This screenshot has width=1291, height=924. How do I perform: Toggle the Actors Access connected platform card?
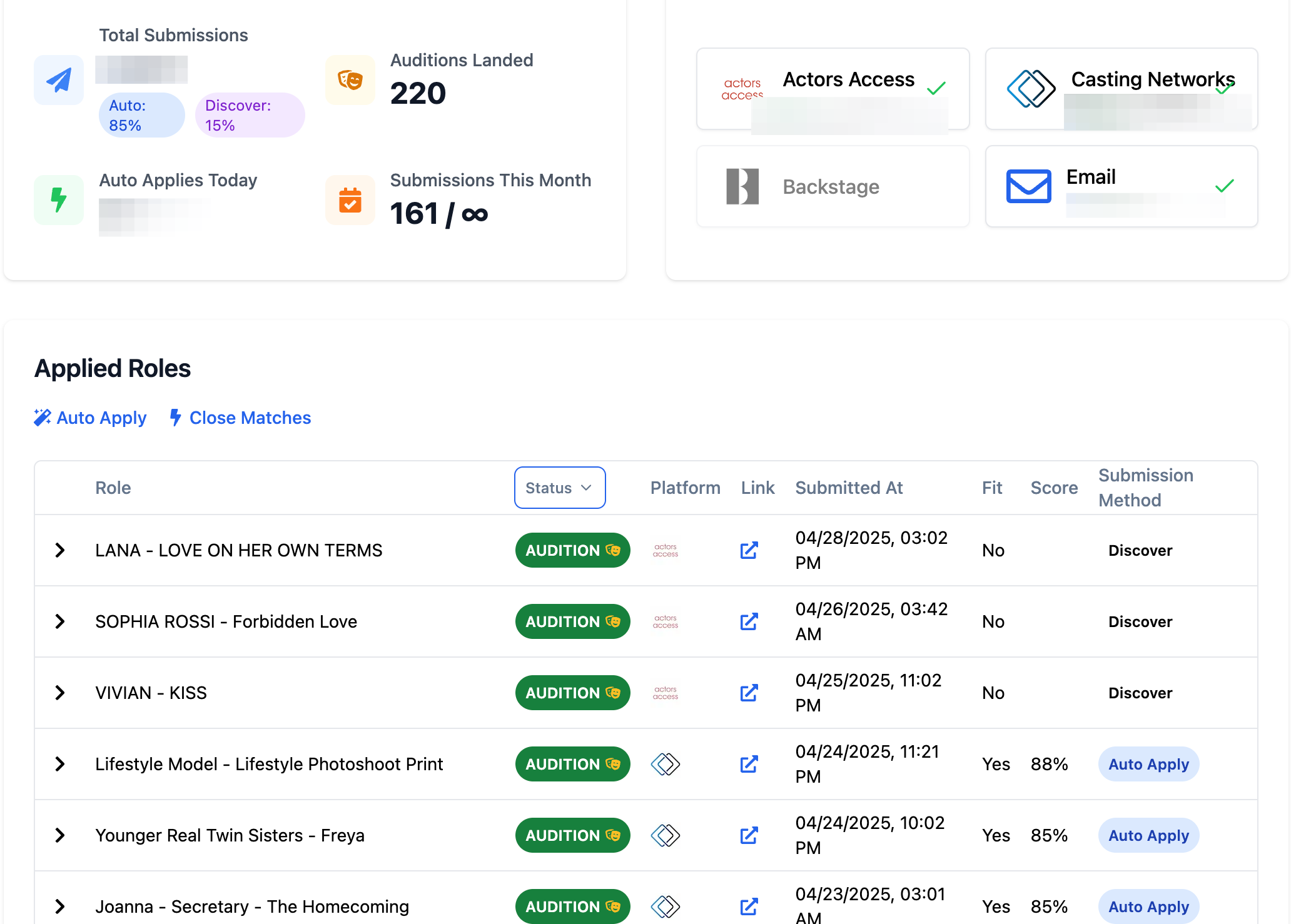[x=833, y=89]
